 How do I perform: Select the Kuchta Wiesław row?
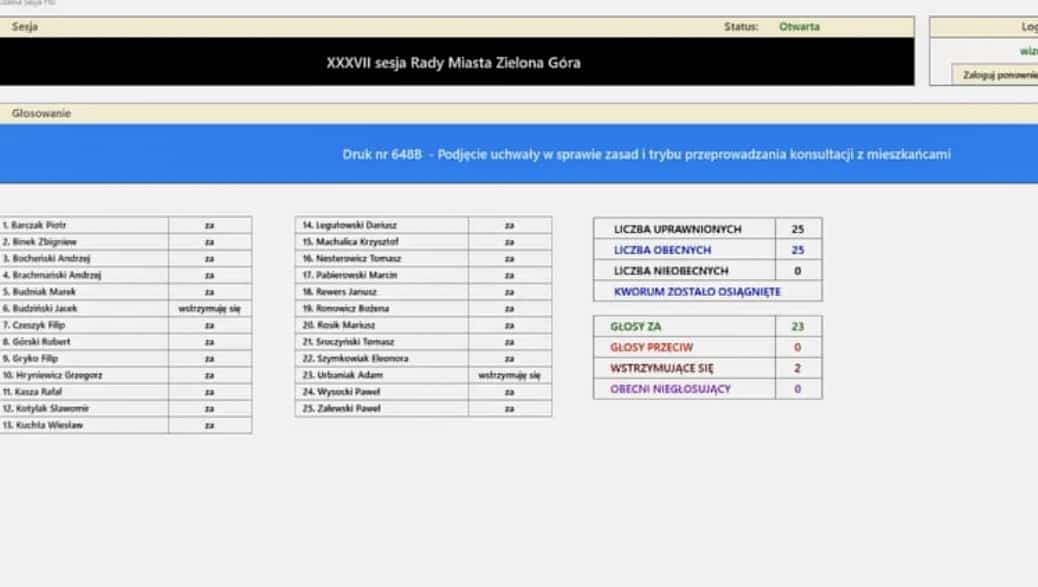47,425
